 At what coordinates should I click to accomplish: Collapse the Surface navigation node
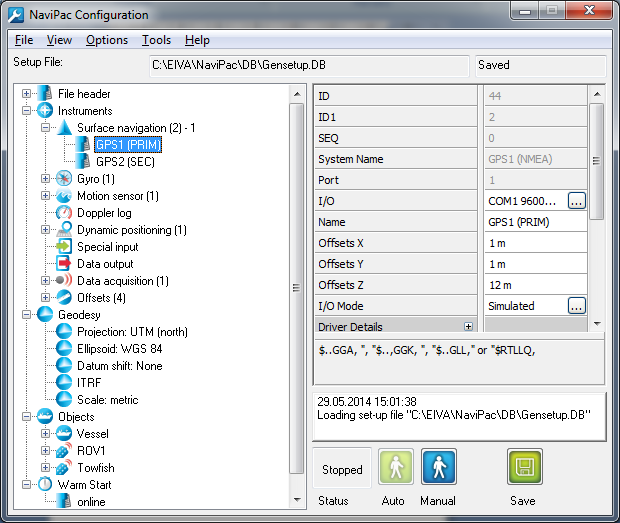45,128
